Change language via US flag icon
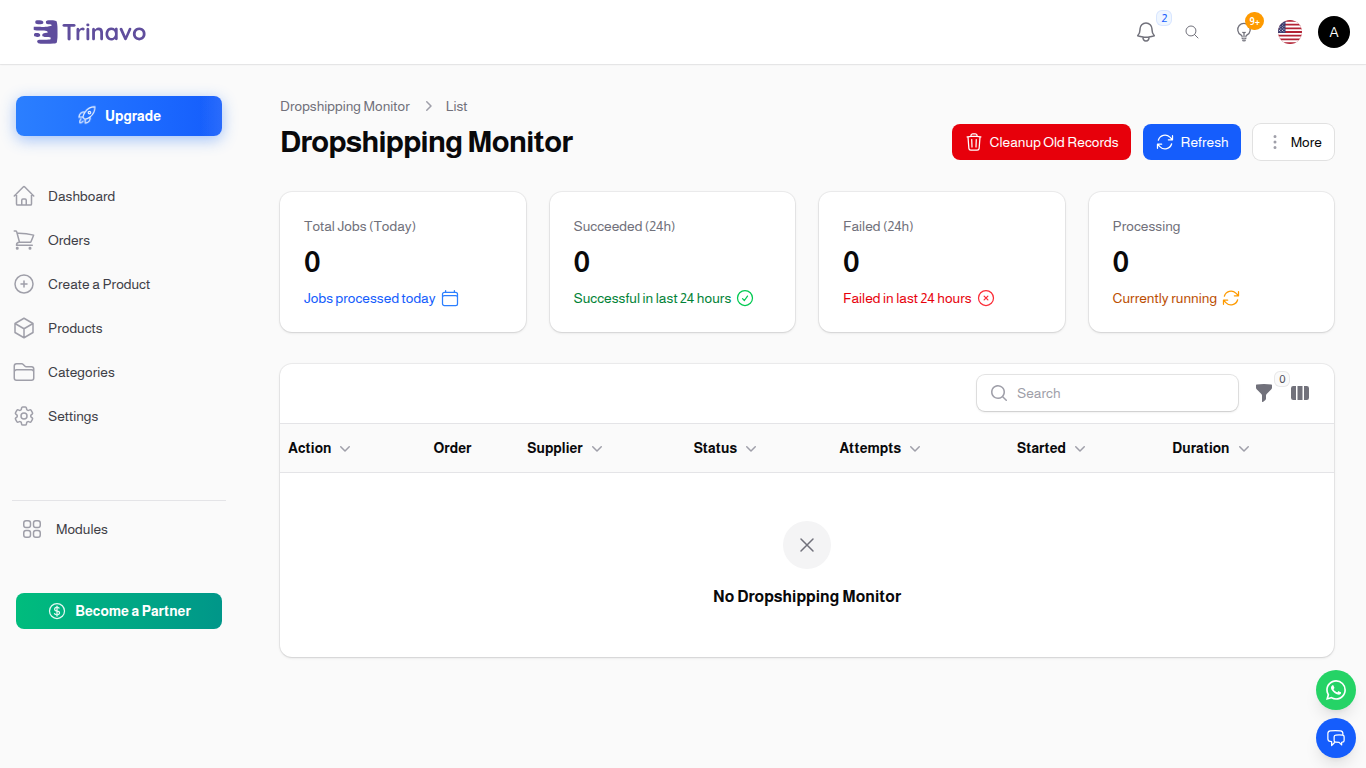 point(1290,32)
